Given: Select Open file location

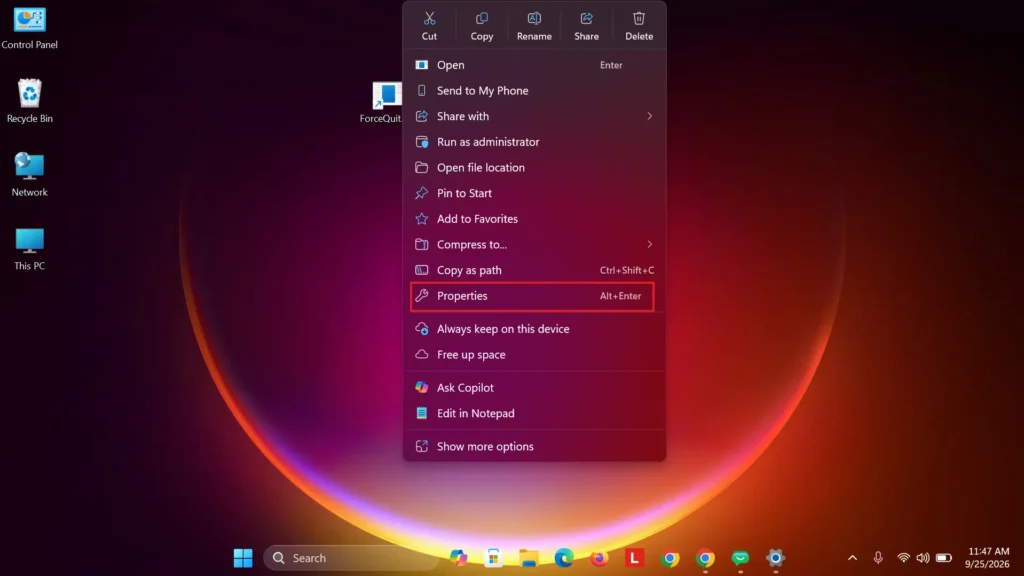Looking at the screenshot, I should pyautogui.click(x=533, y=168).
